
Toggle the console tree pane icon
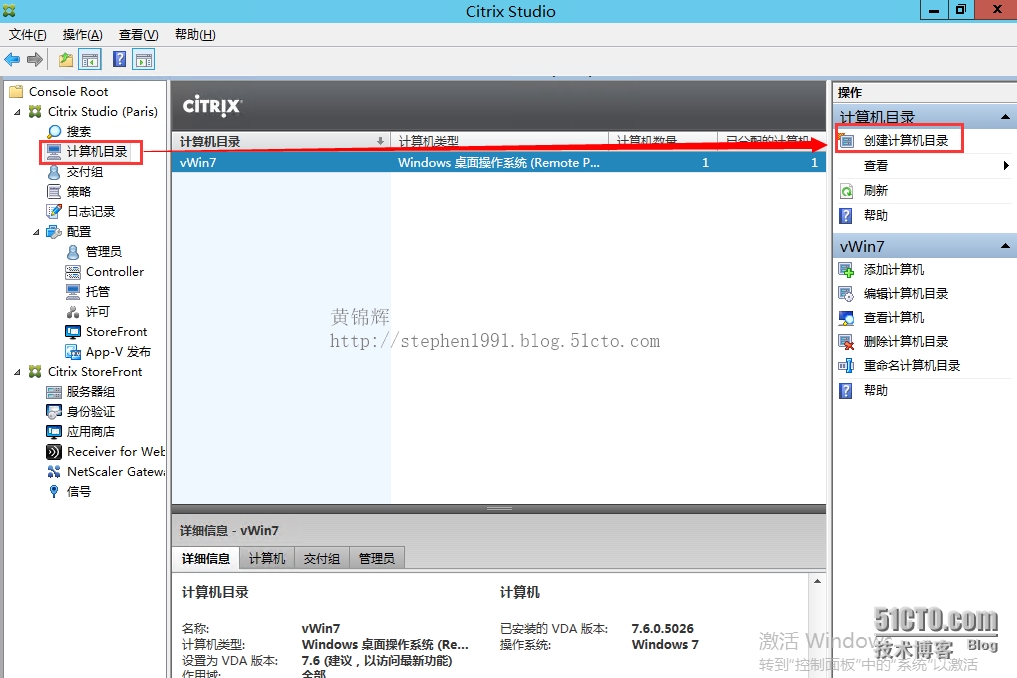[90, 60]
